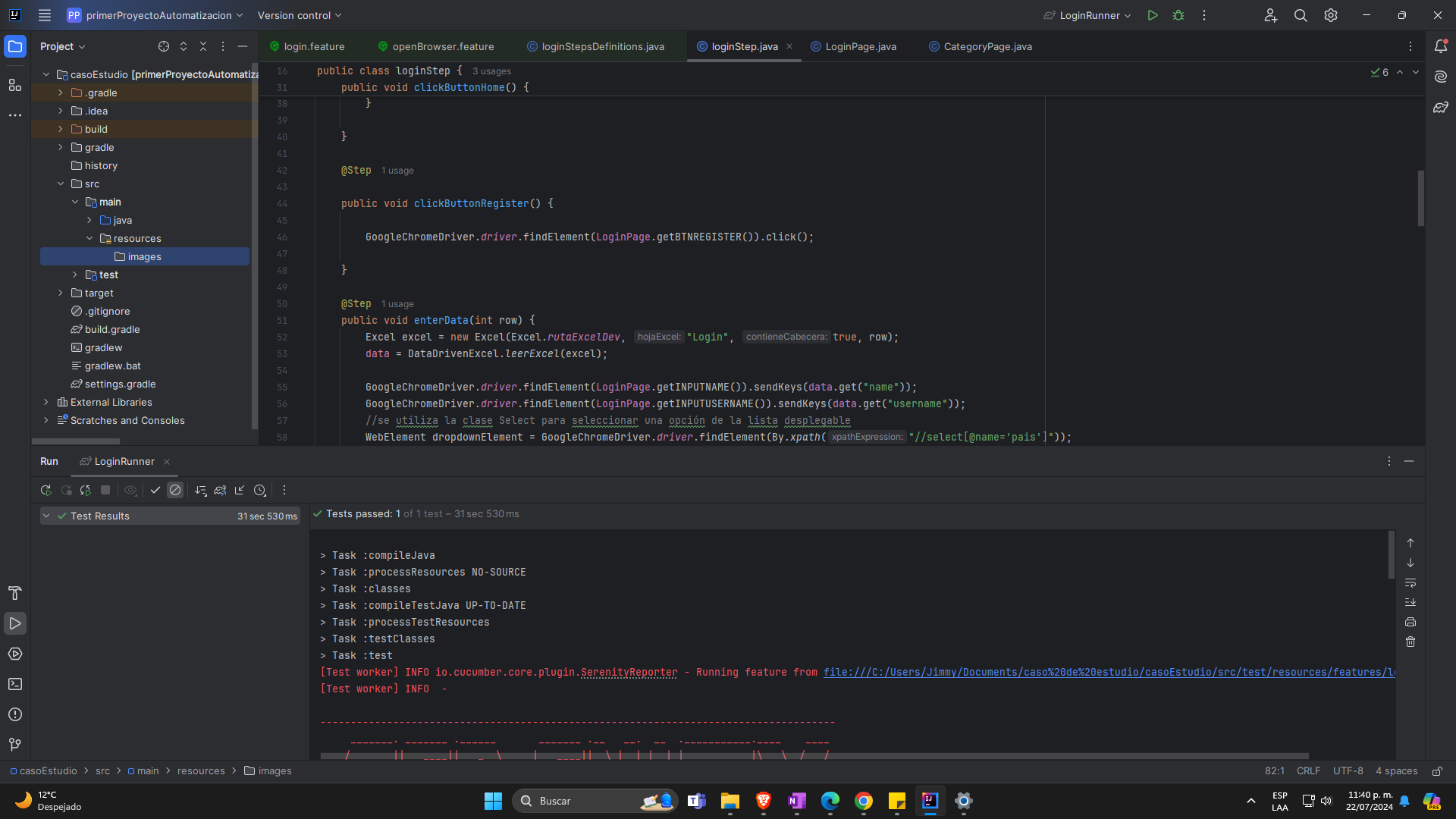This screenshot has height=819, width=1456.
Task: Open Notifications bell in right sidebar
Action: (1441, 46)
